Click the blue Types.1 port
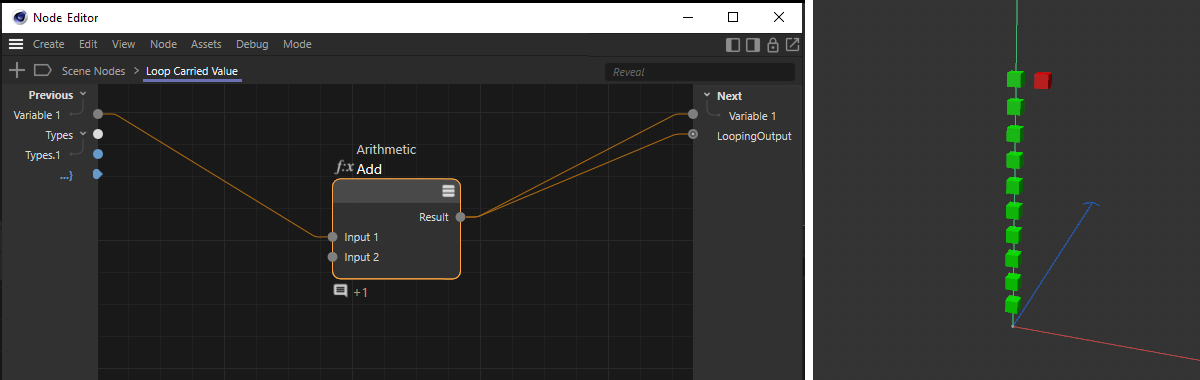 coord(97,154)
